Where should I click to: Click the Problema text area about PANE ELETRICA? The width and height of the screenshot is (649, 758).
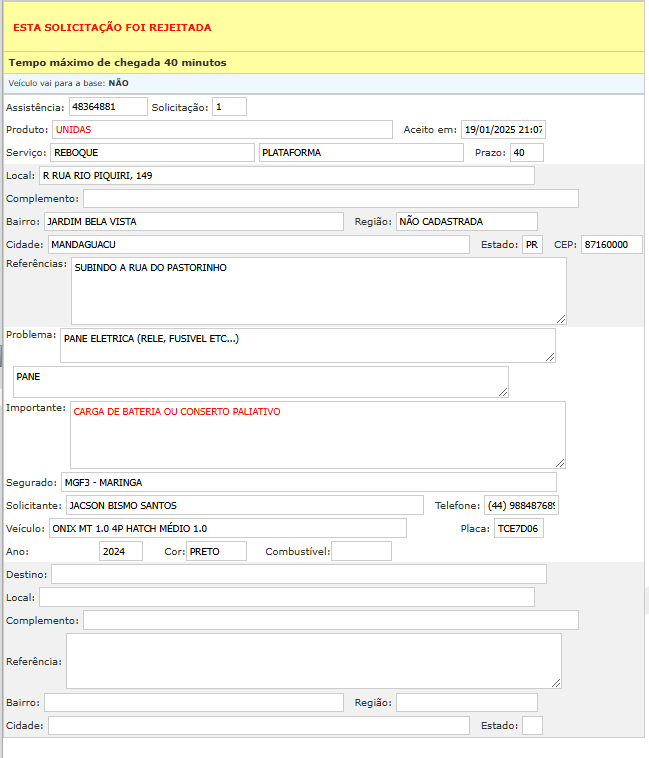pyautogui.click(x=307, y=345)
